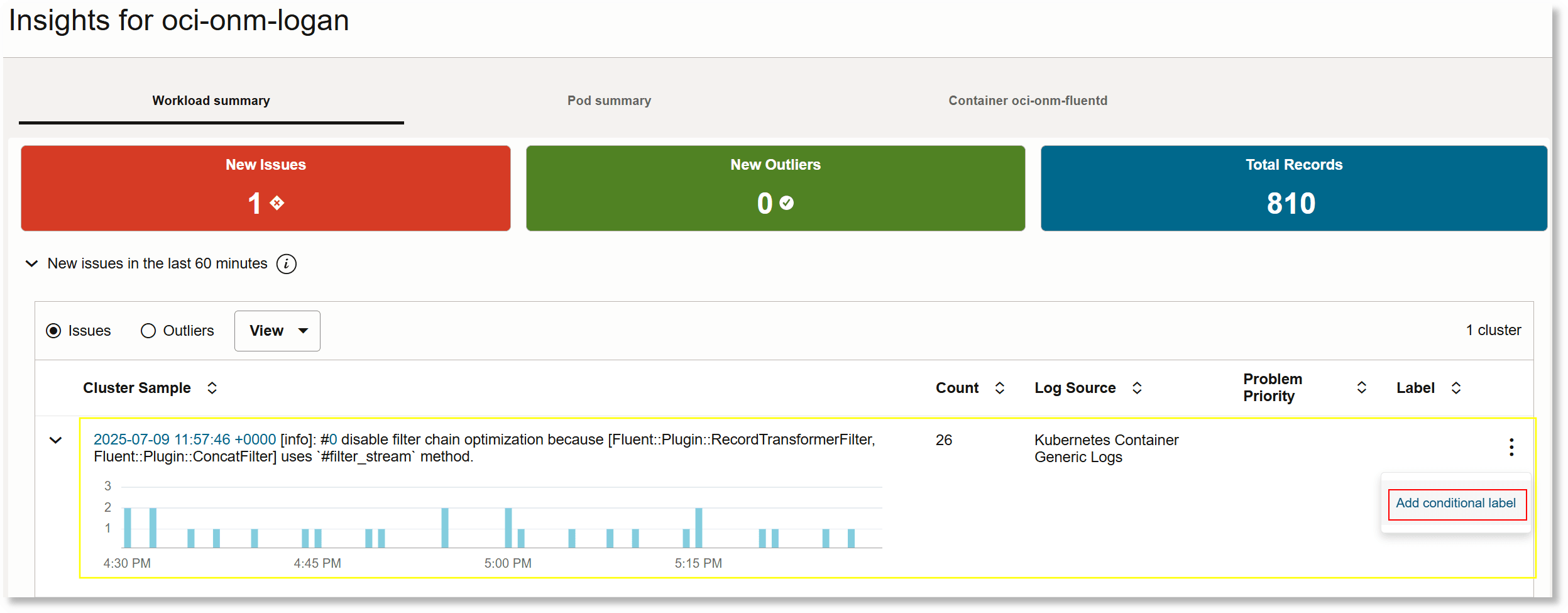The image size is (1568, 613).
Task: Open the View dropdown
Action: coord(277,330)
